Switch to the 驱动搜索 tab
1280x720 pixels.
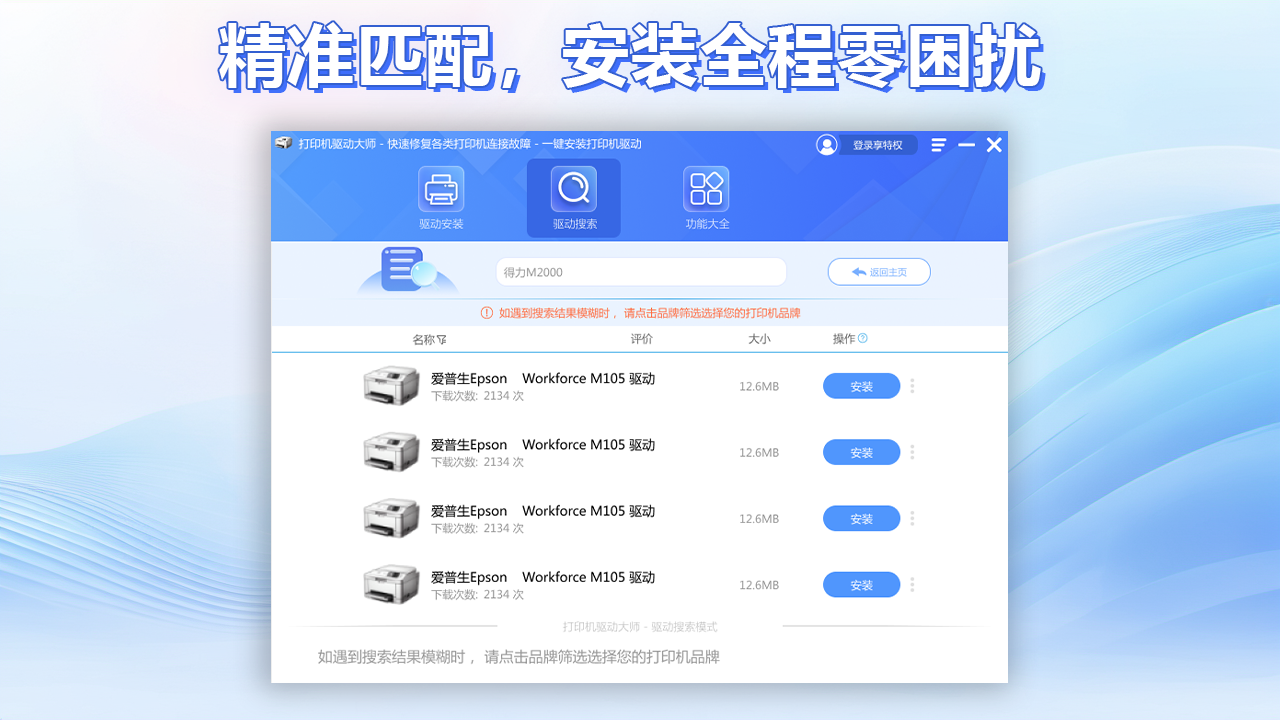573,197
